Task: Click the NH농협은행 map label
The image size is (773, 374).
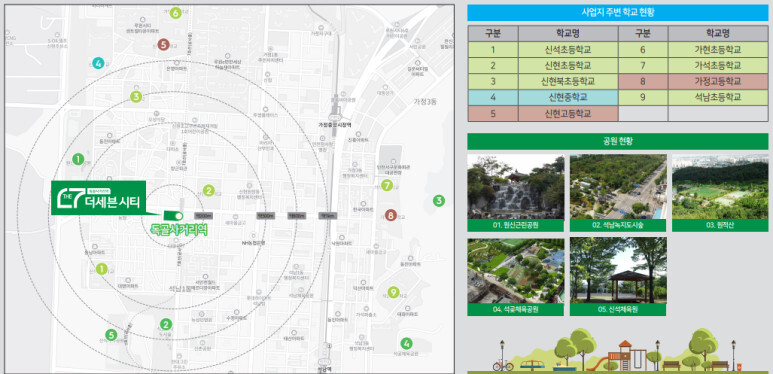Action: pos(254,243)
